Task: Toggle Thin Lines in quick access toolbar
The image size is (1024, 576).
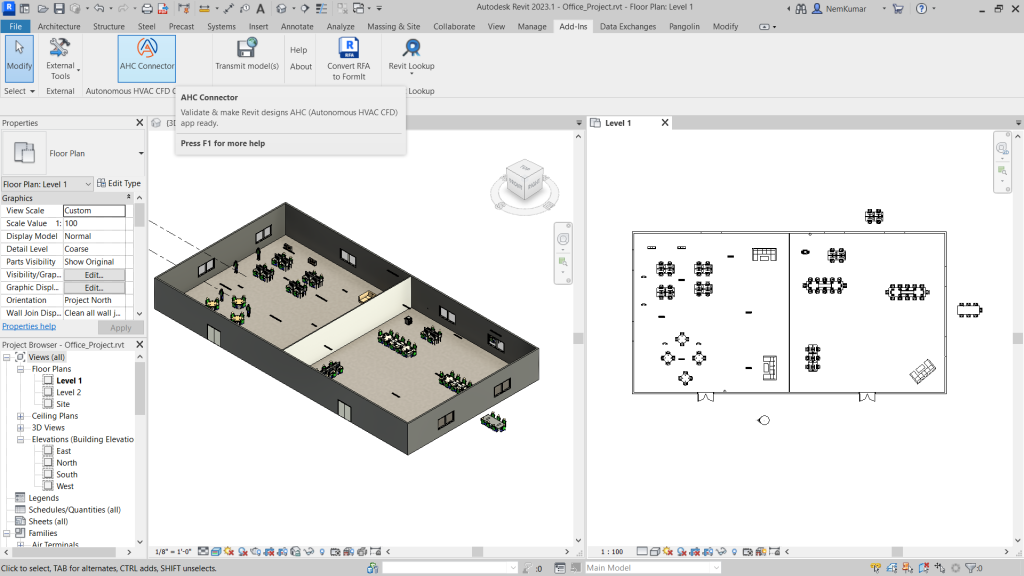Action: pos(321,8)
